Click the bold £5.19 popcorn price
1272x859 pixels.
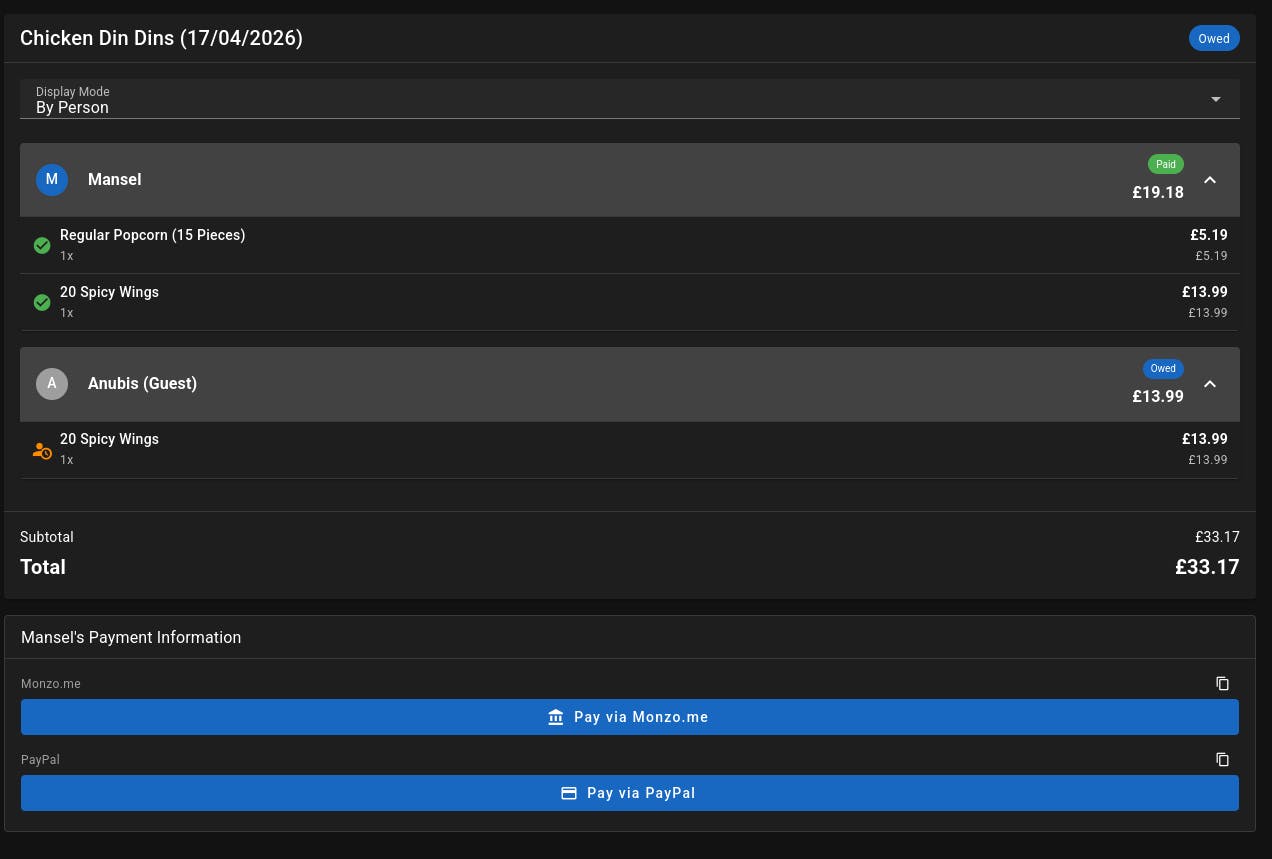click(1208, 235)
